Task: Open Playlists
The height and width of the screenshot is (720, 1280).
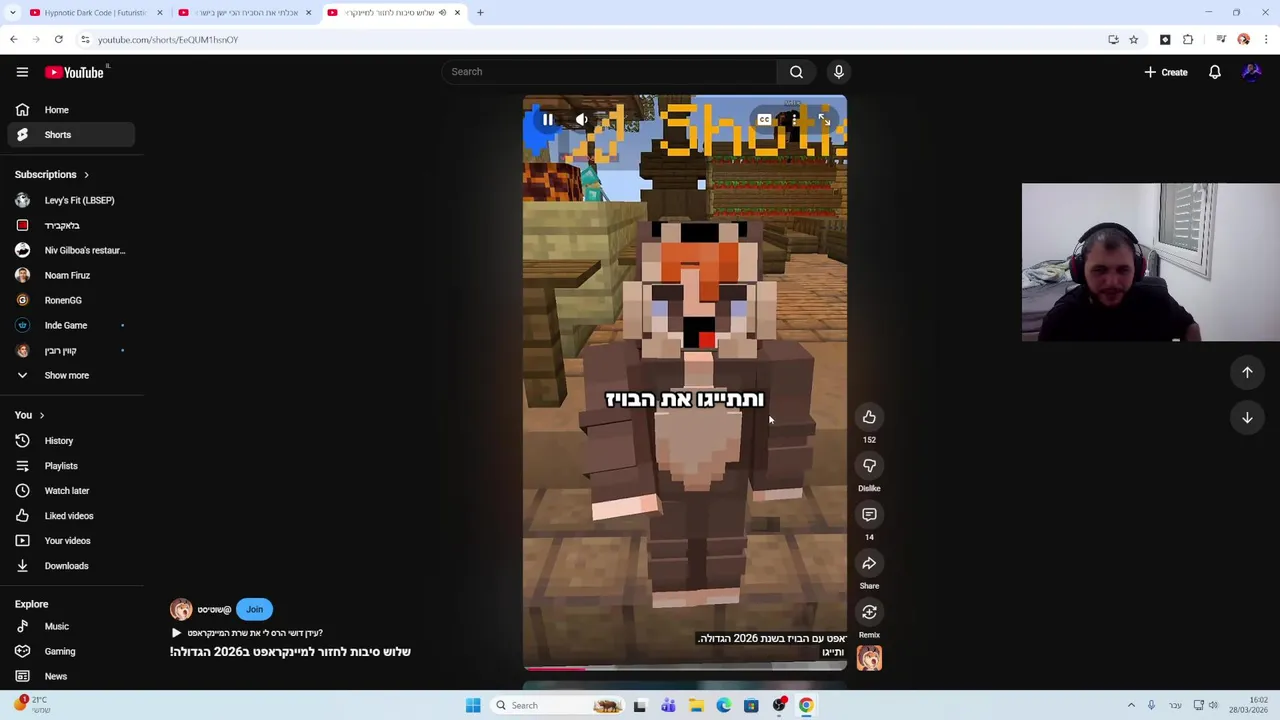Action: [70, 466]
